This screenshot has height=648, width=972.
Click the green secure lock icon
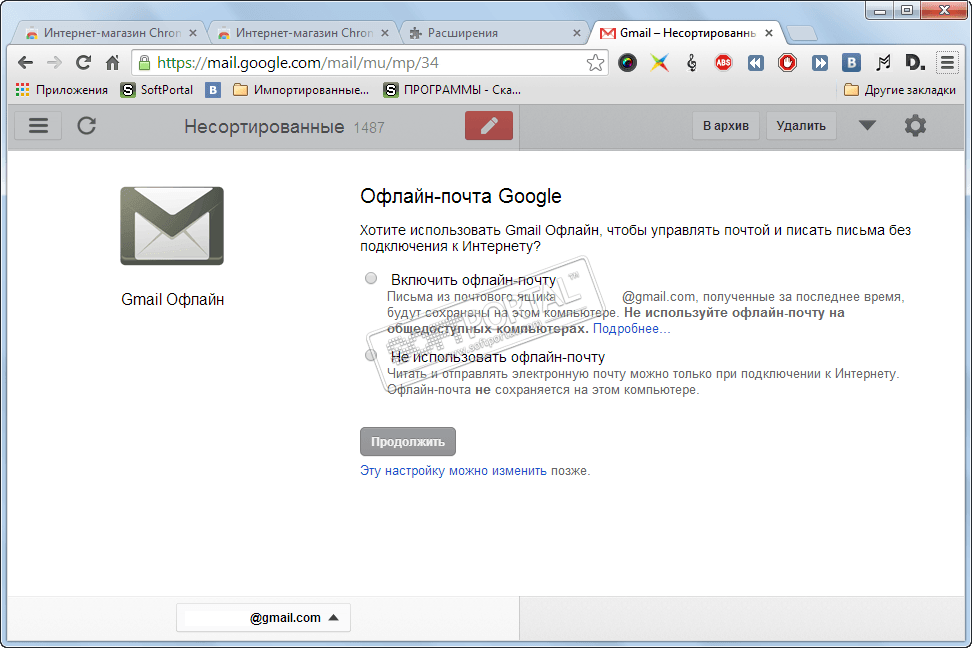[144, 63]
